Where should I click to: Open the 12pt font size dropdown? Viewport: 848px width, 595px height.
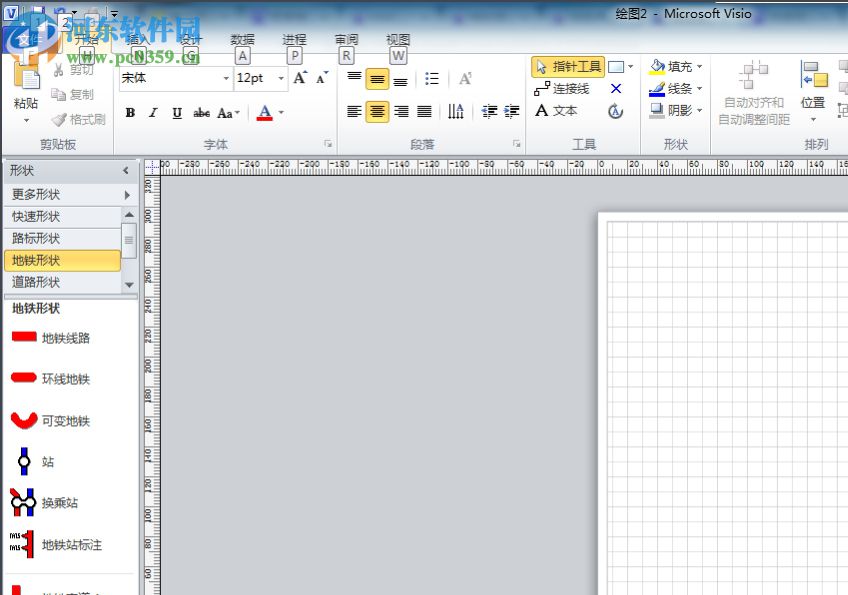(x=281, y=78)
